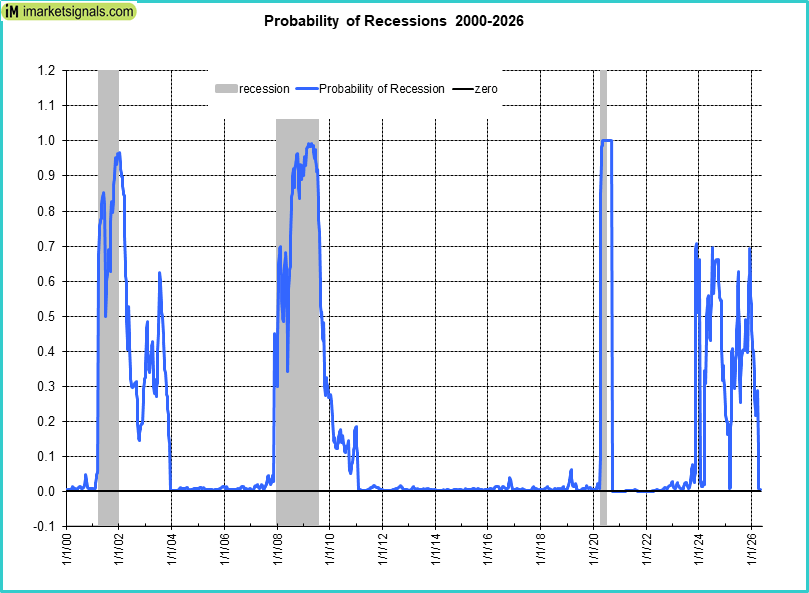Screen dimensions: 809x593
Task: Click the blue spike cluster at far right
Action: tap(720, 300)
